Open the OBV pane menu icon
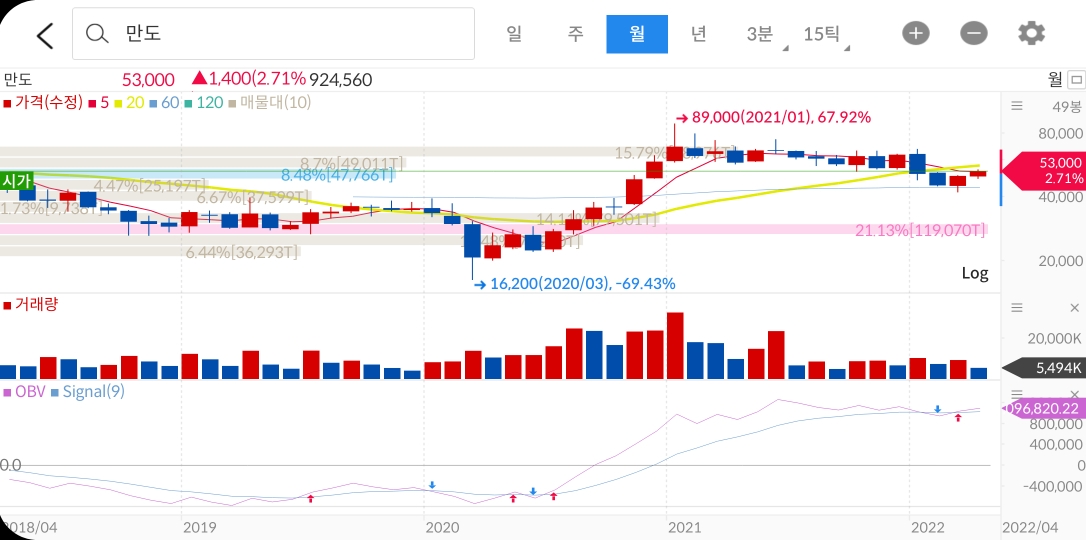Viewport: 1086px width, 540px height. tap(1017, 393)
